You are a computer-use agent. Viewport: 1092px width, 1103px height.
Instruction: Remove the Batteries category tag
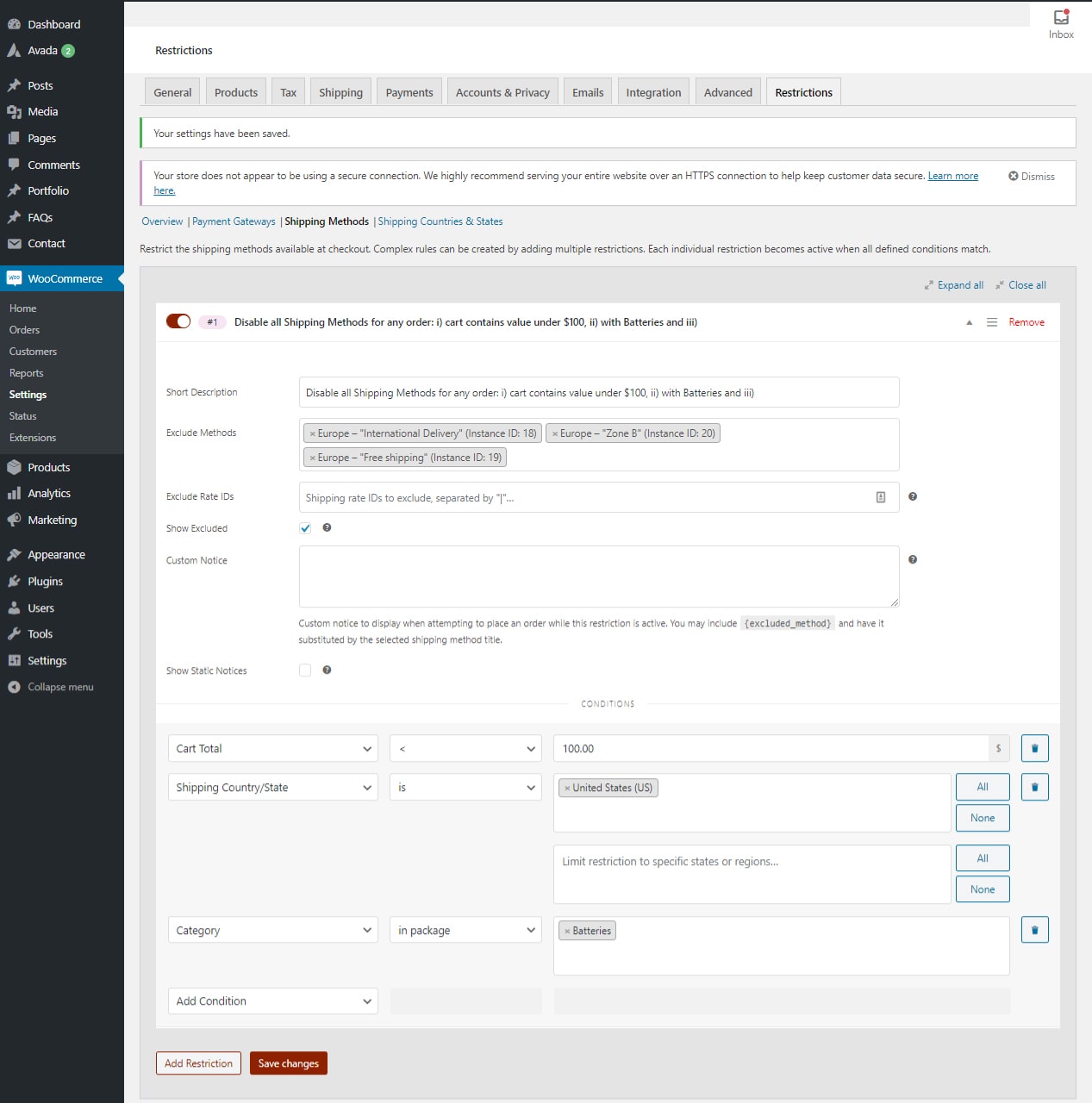[567, 932]
